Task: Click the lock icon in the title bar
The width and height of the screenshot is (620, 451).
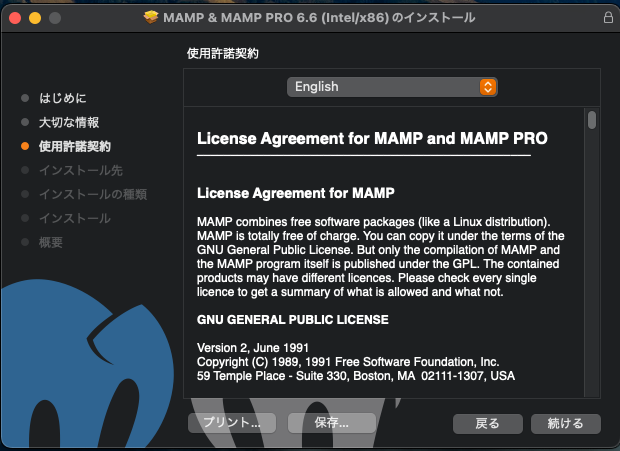Action: (x=607, y=18)
